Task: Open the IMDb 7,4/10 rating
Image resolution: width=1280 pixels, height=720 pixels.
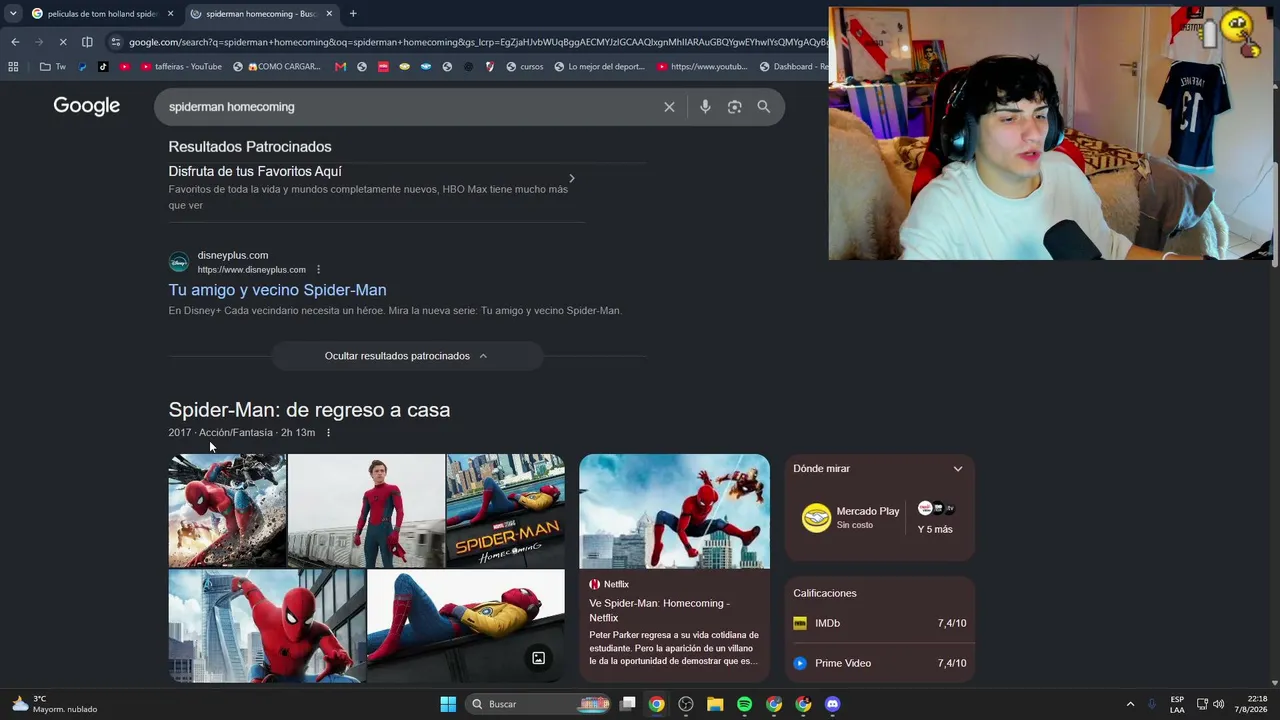Action: pos(880,623)
